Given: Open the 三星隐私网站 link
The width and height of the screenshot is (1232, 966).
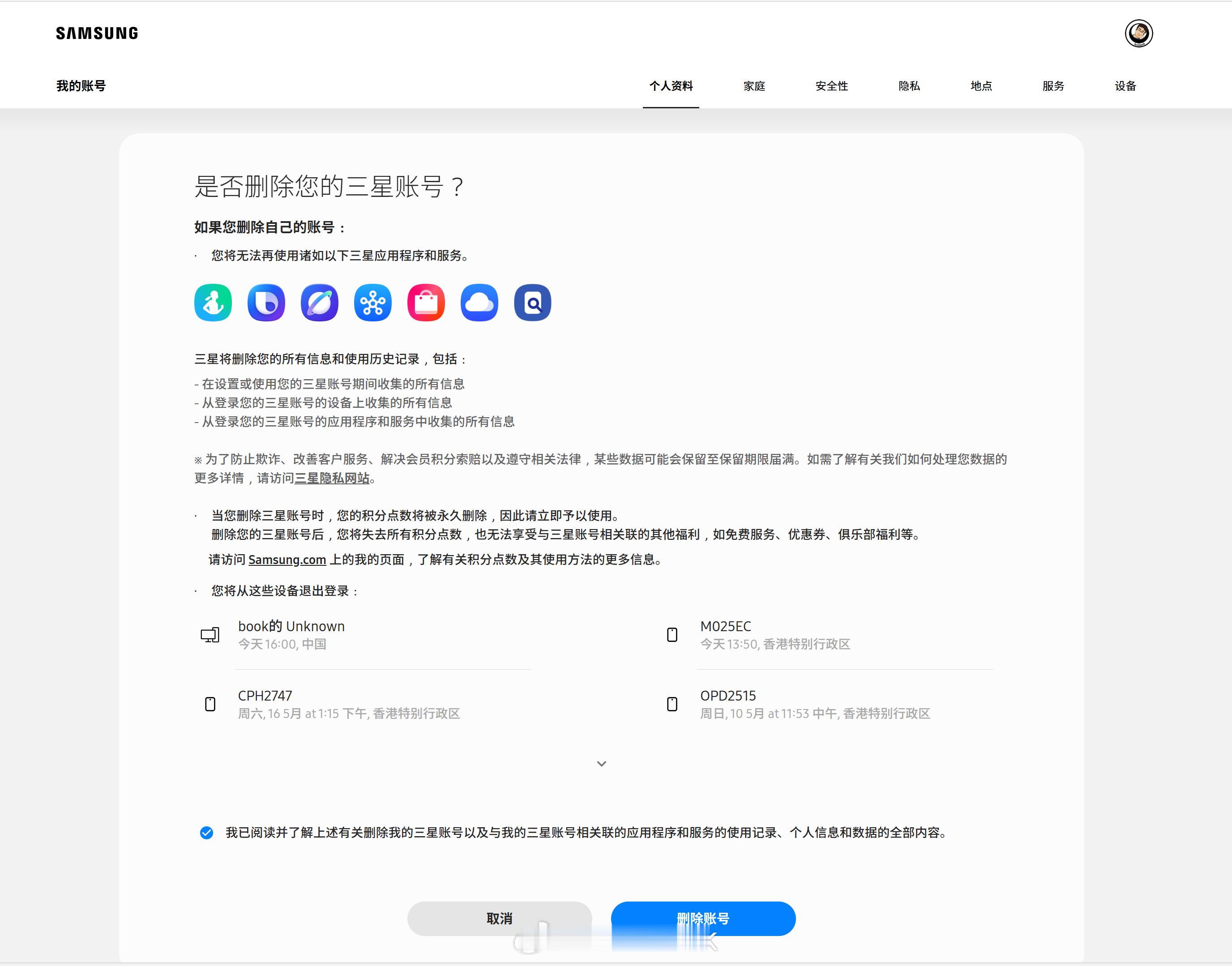Looking at the screenshot, I should (x=332, y=478).
